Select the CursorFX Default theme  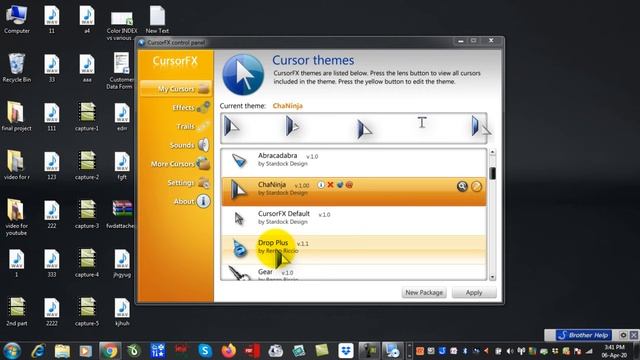pyautogui.click(x=353, y=220)
